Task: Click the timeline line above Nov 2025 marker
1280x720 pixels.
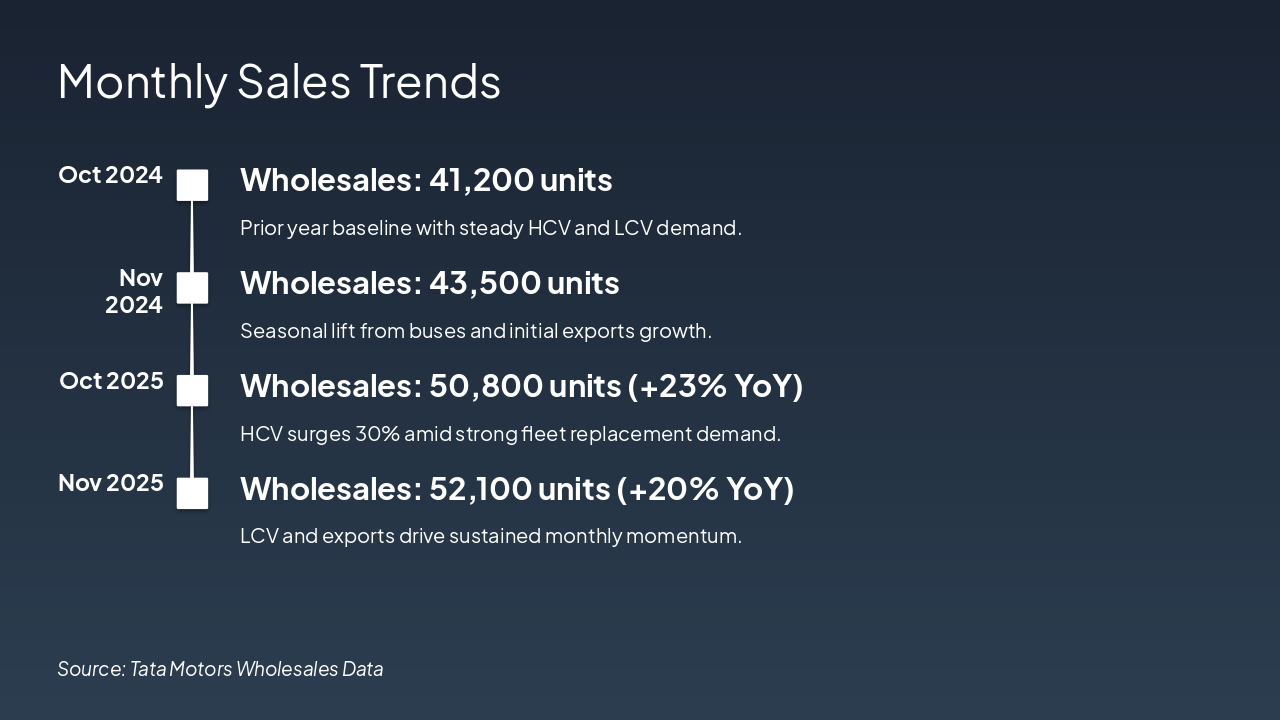Action: [x=192, y=442]
